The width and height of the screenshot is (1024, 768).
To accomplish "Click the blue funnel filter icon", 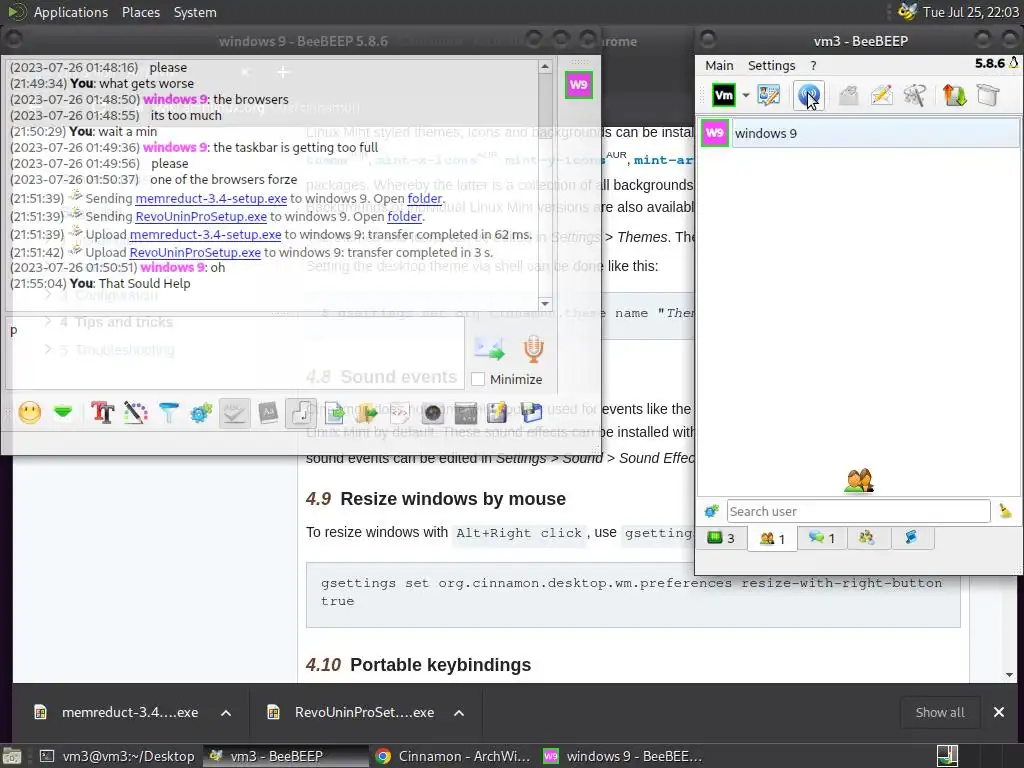I will [168, 413].
